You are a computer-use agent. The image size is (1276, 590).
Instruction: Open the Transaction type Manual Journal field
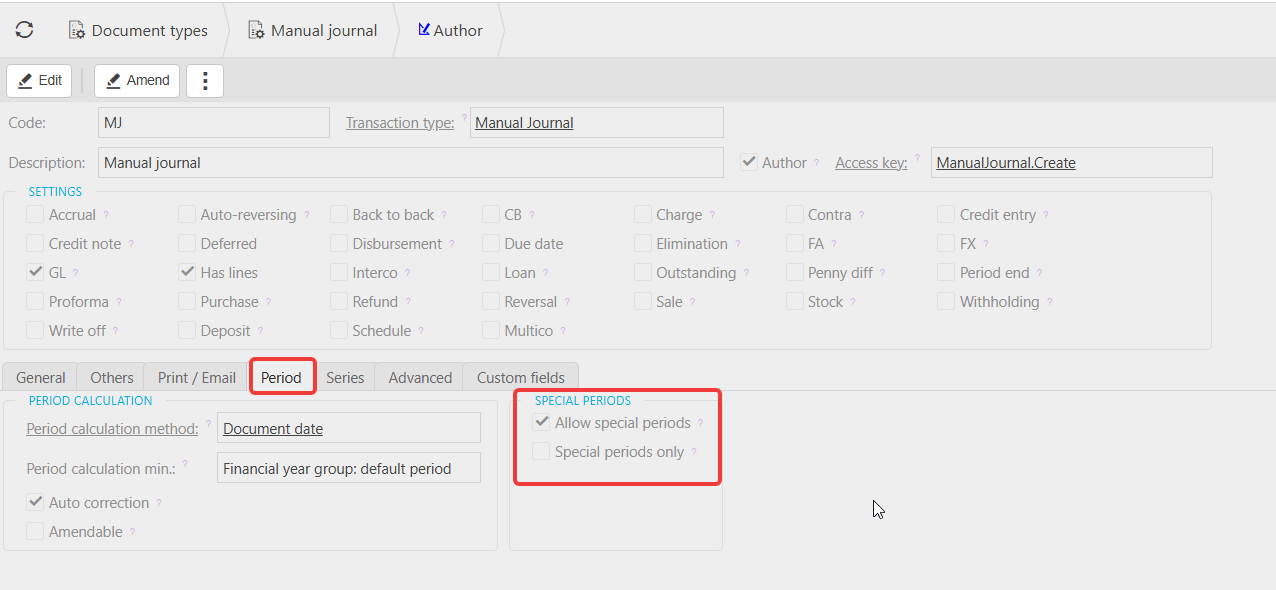(597, 123)
